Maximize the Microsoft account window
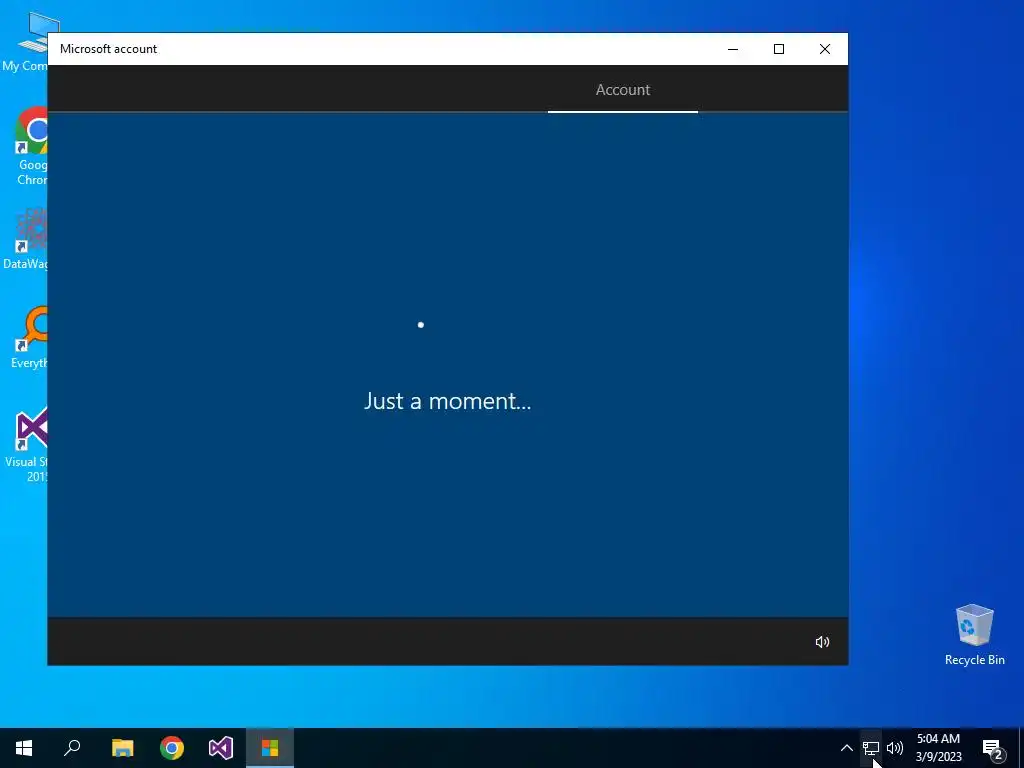This screenshot has width=1024, height=768. (778, 49)
